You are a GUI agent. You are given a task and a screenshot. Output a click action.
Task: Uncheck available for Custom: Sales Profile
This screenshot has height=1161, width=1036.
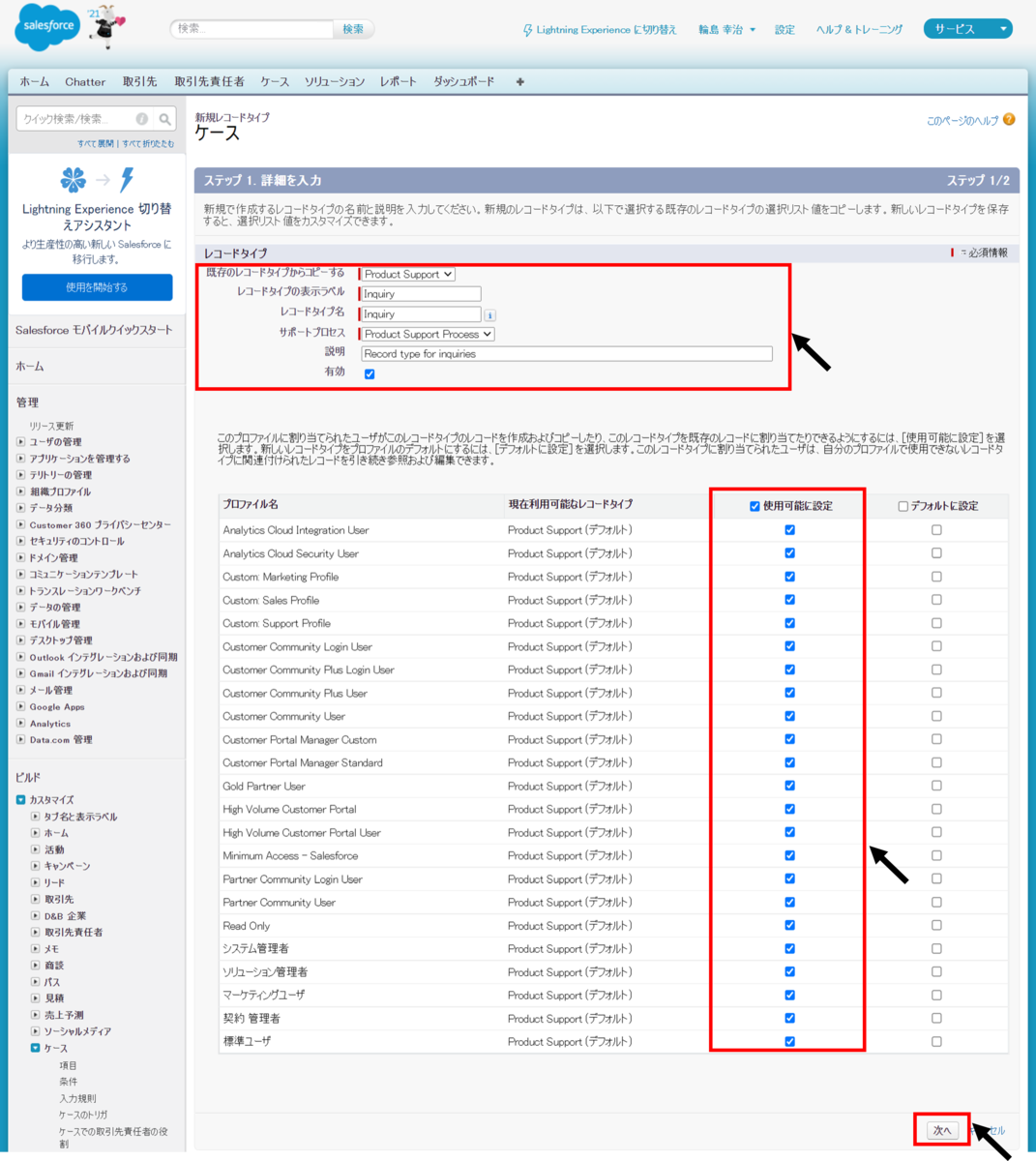pos(789,600)
